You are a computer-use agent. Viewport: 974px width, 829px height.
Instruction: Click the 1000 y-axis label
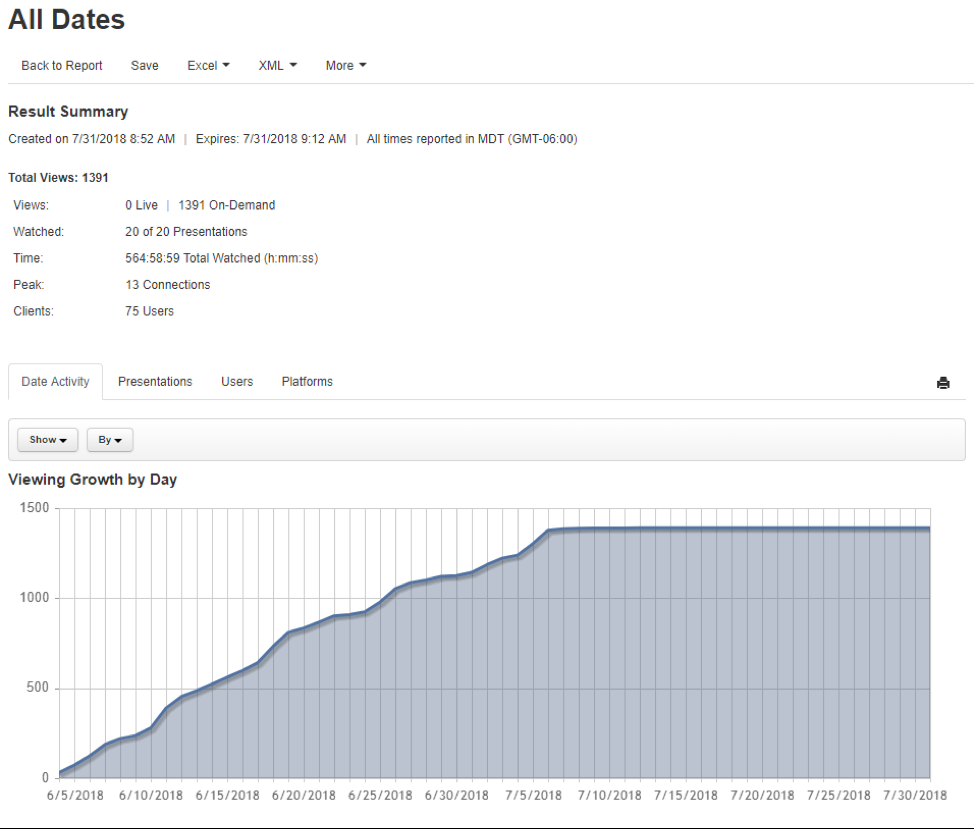coord(34,598)
